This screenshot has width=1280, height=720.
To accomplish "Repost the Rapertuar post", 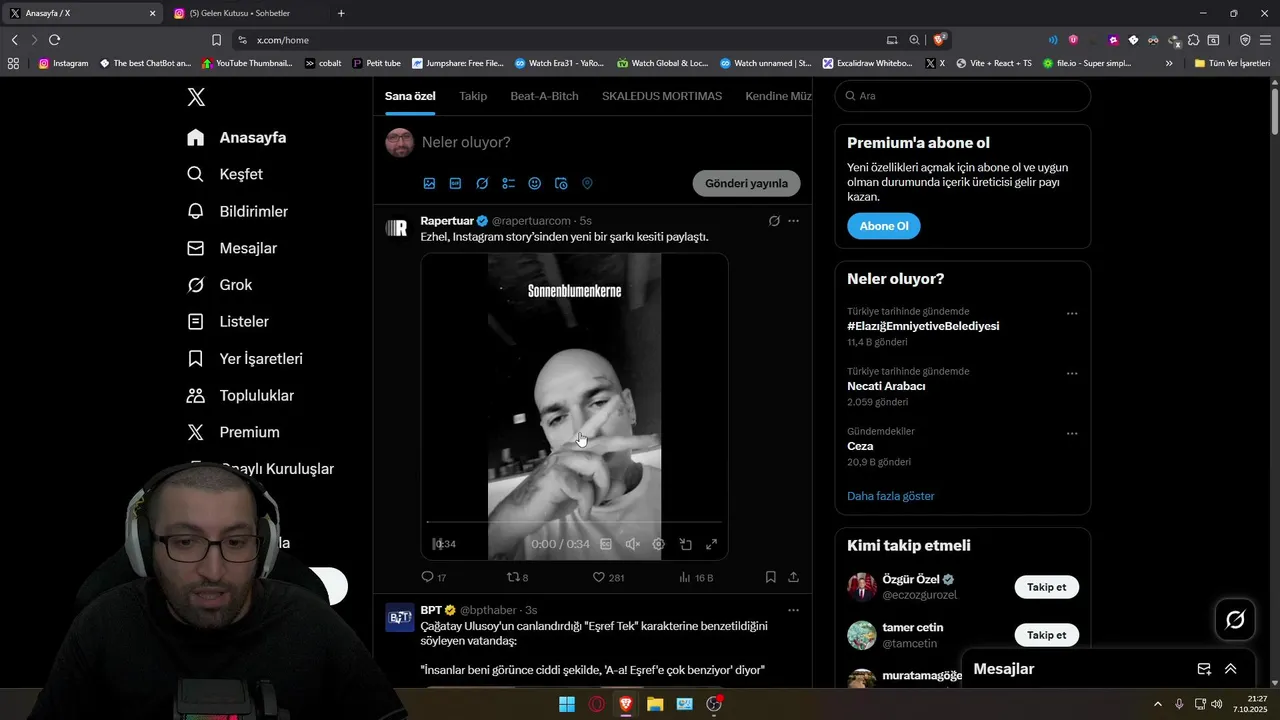I will pos(518,577).
